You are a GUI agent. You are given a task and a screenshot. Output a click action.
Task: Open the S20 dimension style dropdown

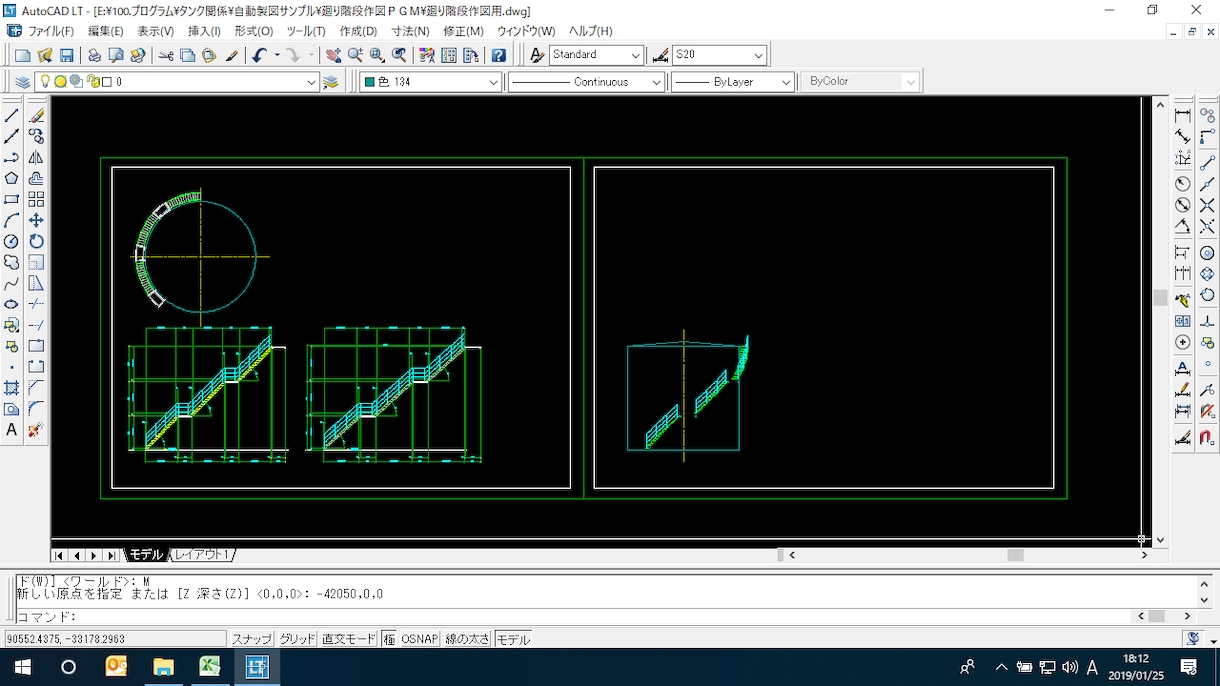719,55
